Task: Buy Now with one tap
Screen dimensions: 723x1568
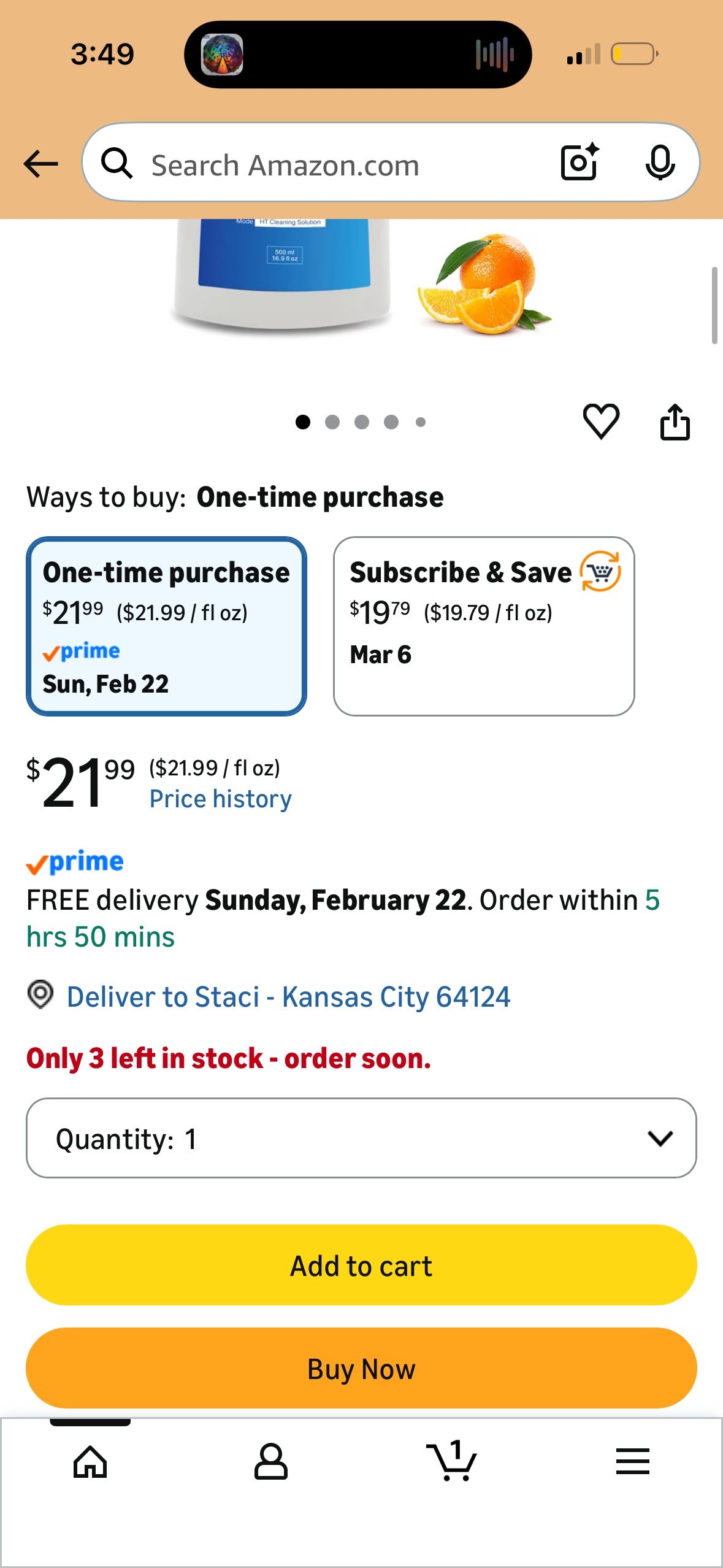Action: tap(361, 1369)
